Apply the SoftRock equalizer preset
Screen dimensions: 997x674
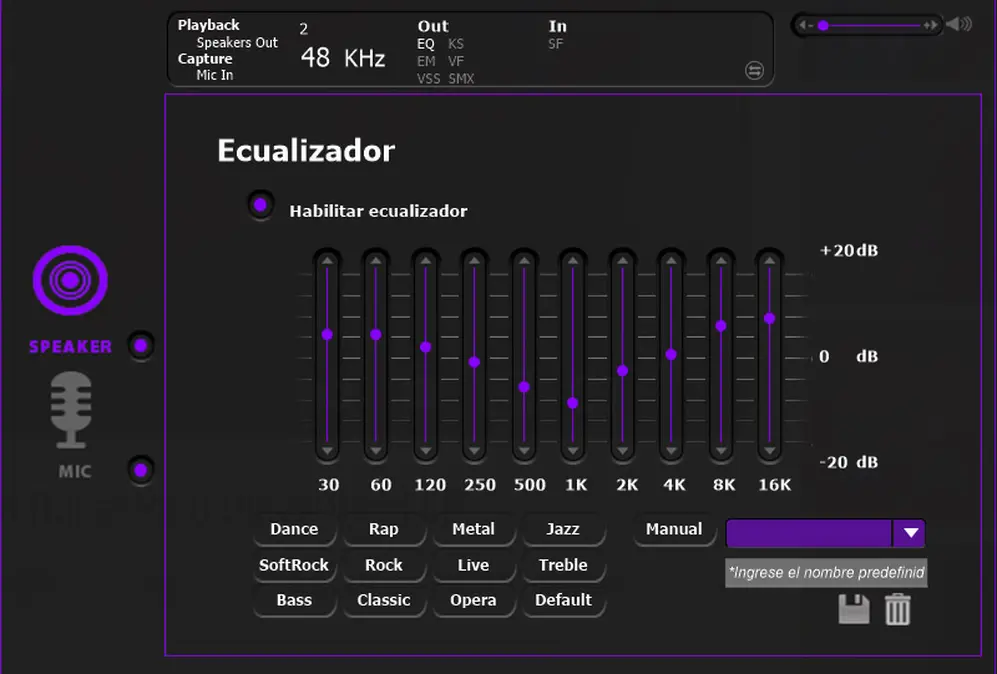click(x=294, y=565)
